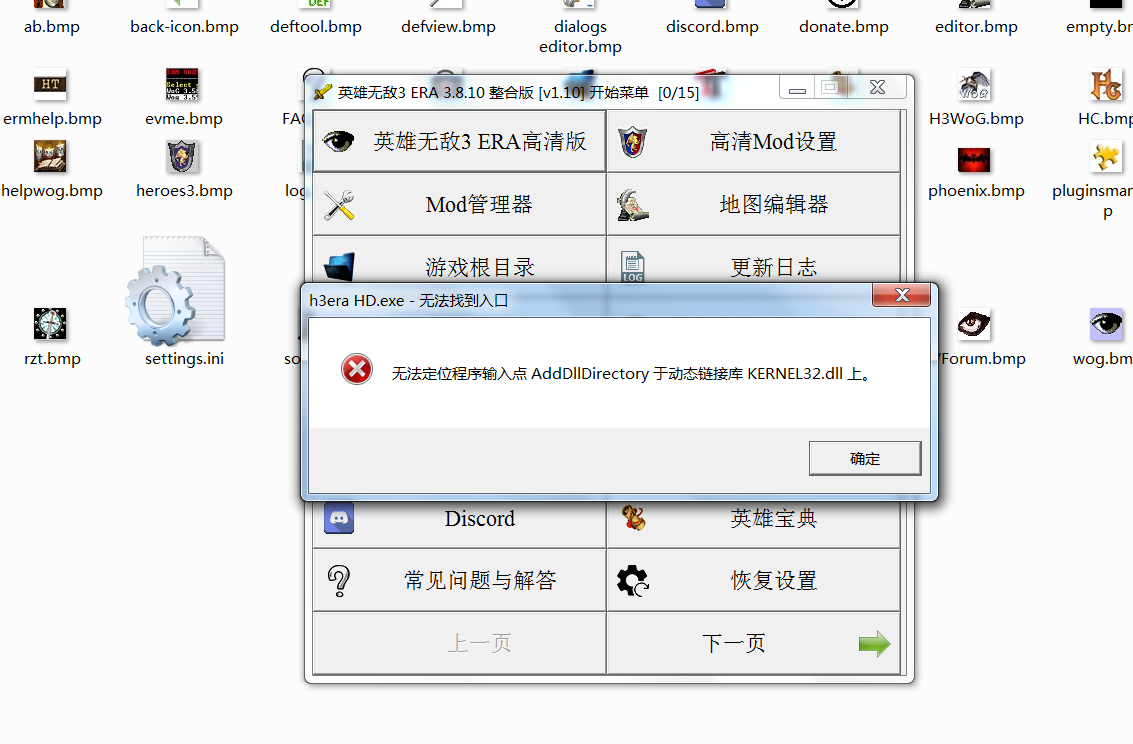This screenshot has width=1133, height=744.
Task: Click the ab.bmp file name
Action: pos(52,27)
